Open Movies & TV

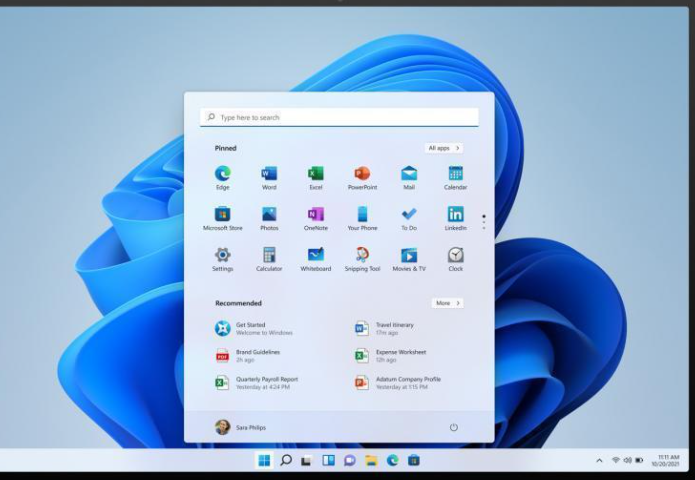click(409, 259)
